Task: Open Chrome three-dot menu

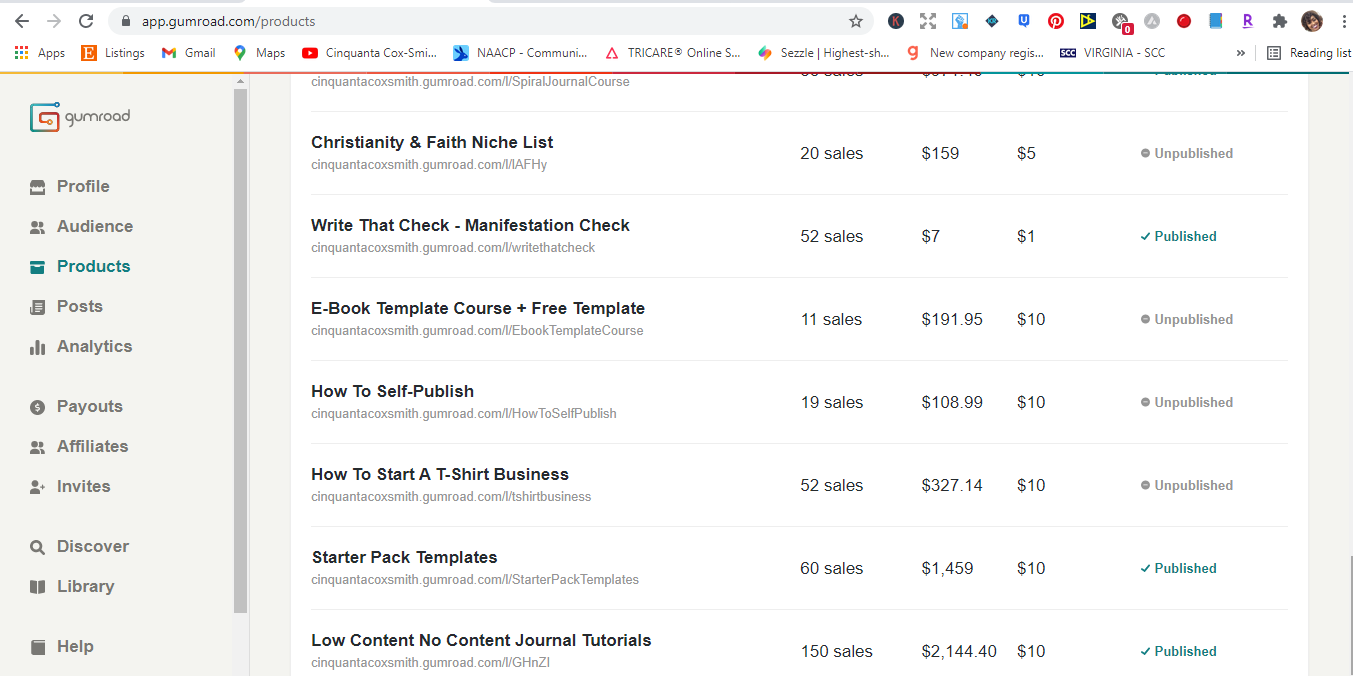Action: (x=1343, y=21)
